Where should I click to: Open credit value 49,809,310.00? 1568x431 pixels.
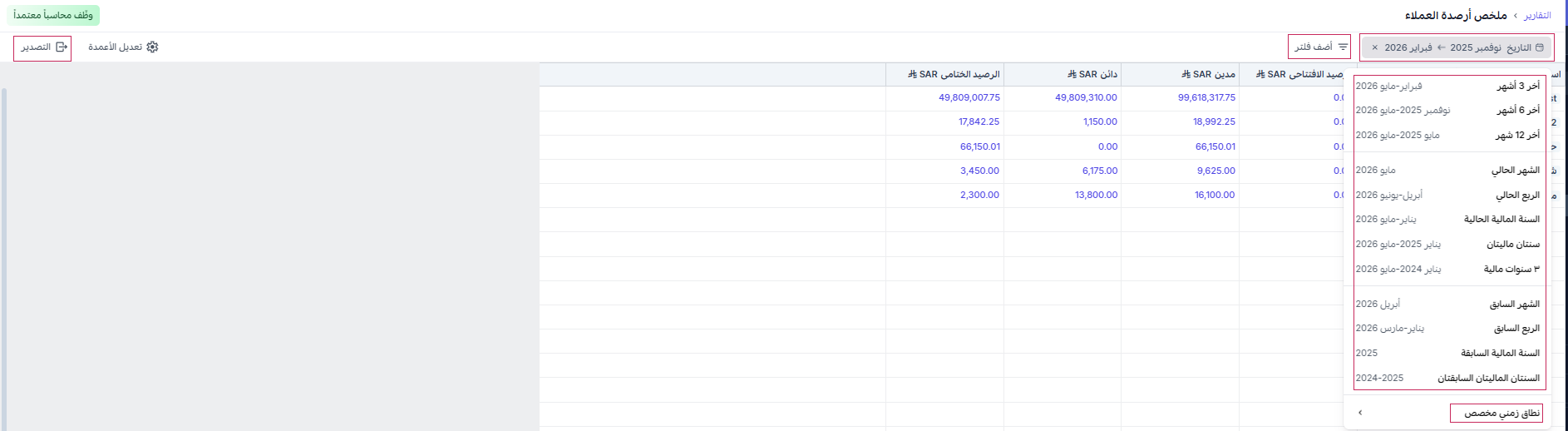(x=1086, y=97)
